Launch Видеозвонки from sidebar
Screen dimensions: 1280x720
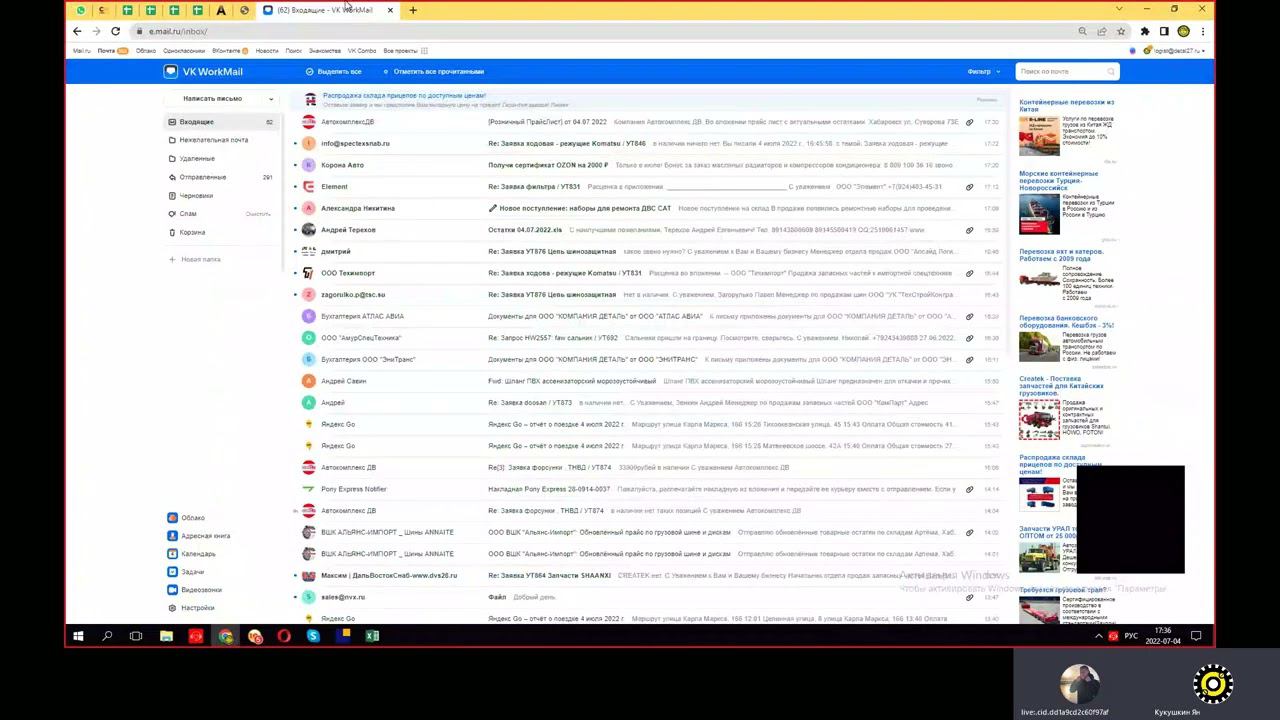click(195, 590)
